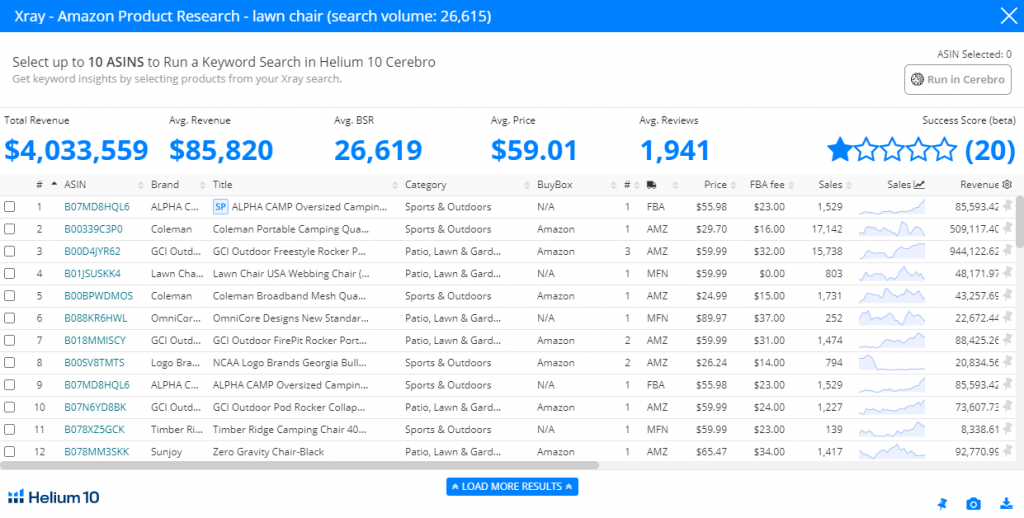Open sales sparkline for Coleman Portable Camping
Screen dimensions: 1024x518
pos(892,229)
